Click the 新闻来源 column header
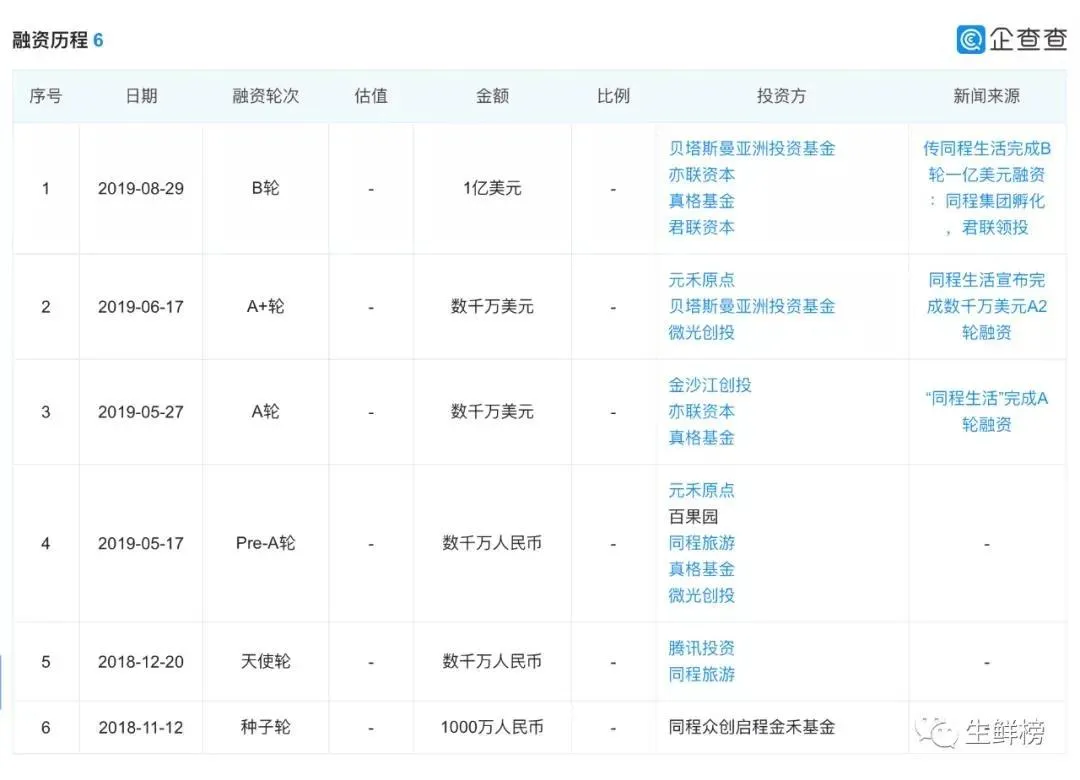 pyautogui.click(x=986, y=96)
